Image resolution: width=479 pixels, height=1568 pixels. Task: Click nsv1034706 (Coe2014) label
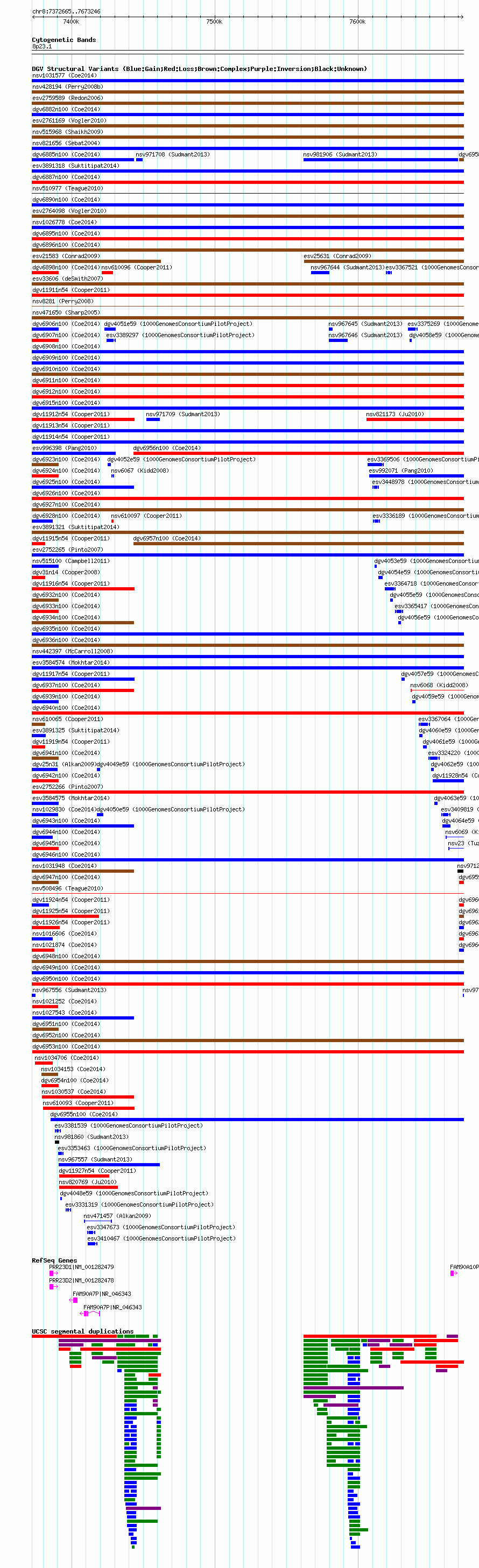pyautogui.click(x=66, y=1058)
